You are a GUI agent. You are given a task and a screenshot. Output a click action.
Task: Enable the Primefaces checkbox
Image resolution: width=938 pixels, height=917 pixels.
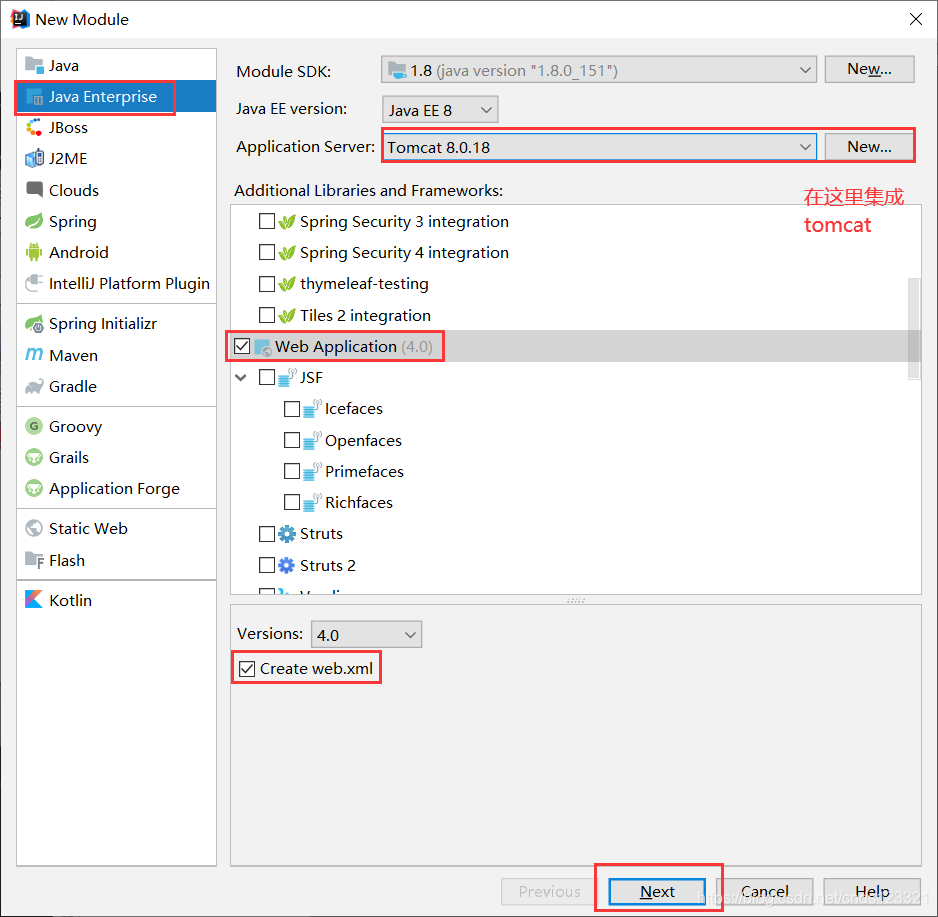pyautogui.click(x=292, y=471)
